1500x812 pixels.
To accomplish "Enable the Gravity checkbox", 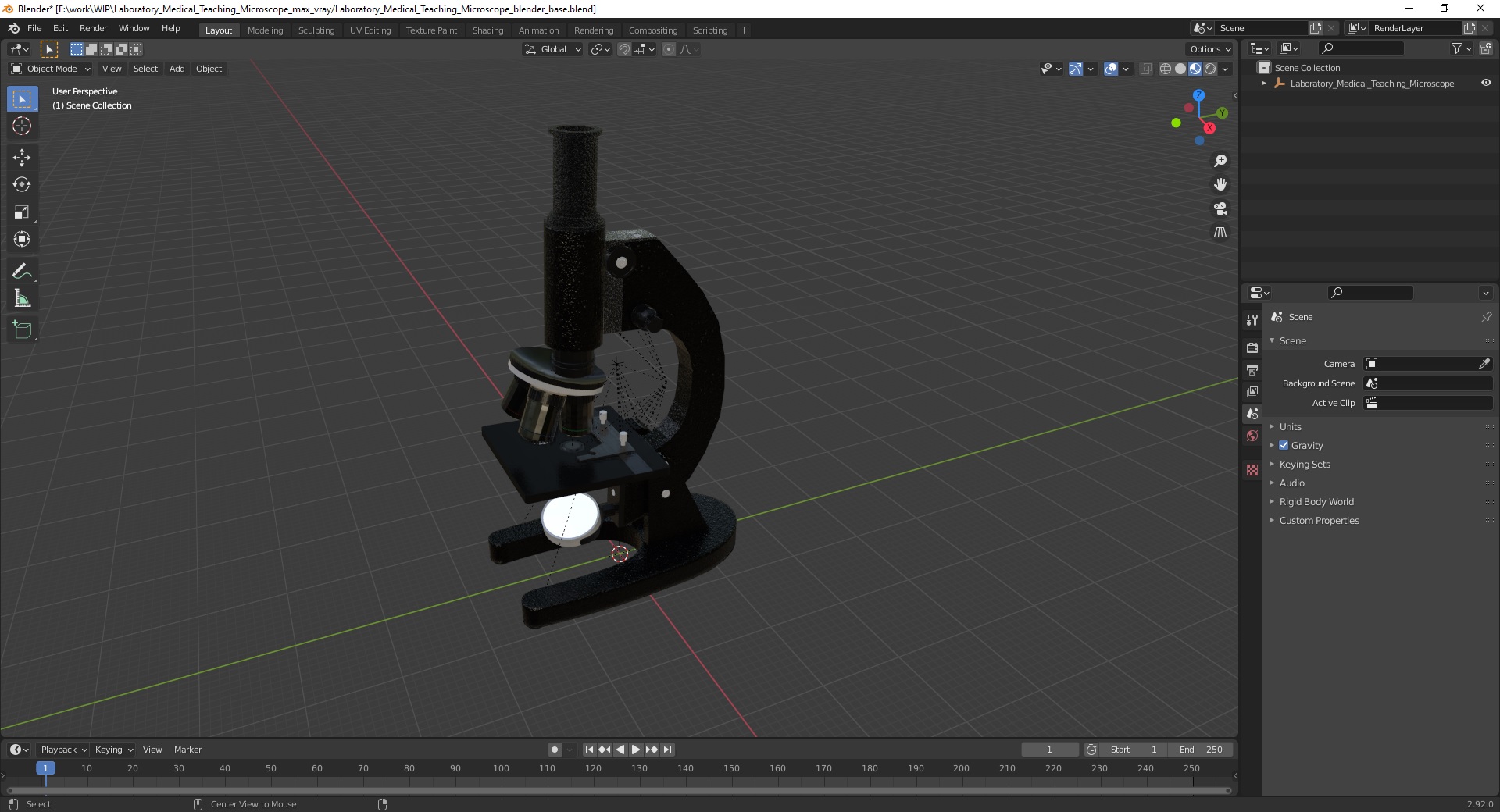I will click(1284, 445).
